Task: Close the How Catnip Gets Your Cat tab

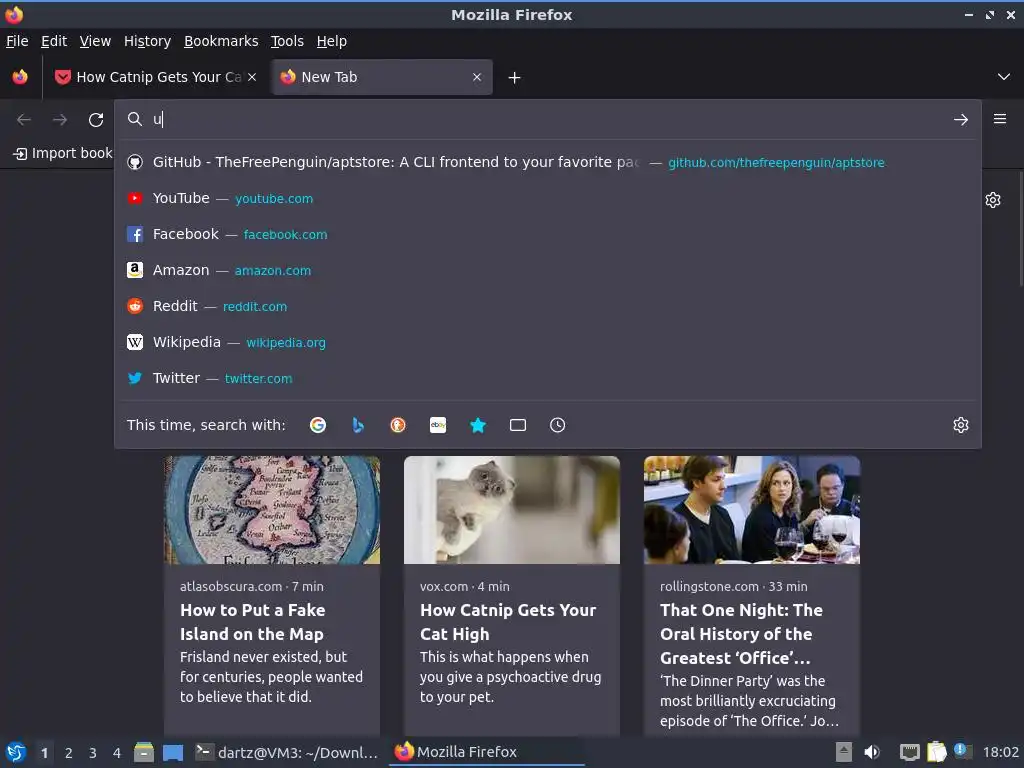Action: 252,77
